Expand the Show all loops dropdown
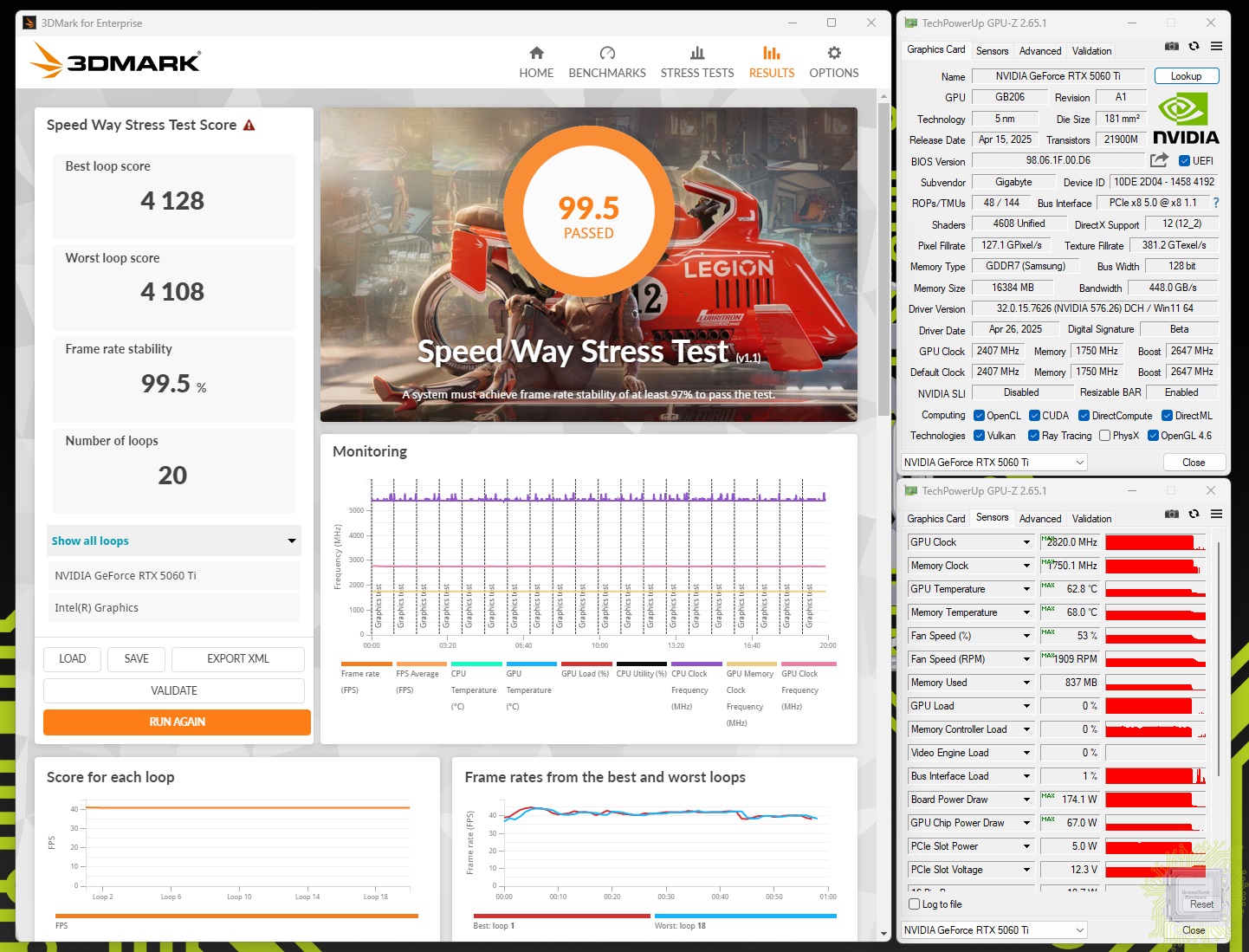Viewport: 1249px width, 952px height. tap(174, 541)
